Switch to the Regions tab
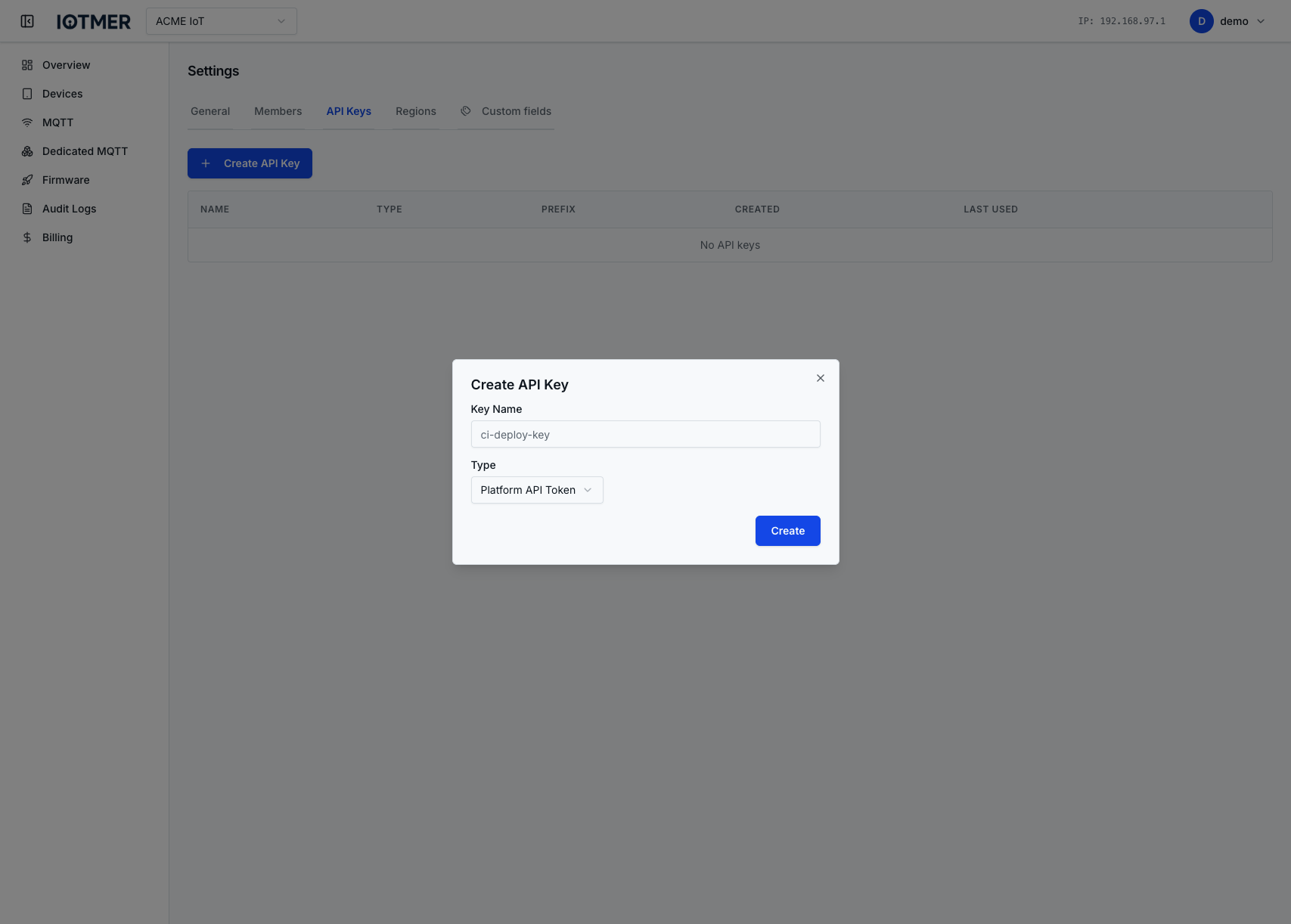 click(x=415, y=110)
